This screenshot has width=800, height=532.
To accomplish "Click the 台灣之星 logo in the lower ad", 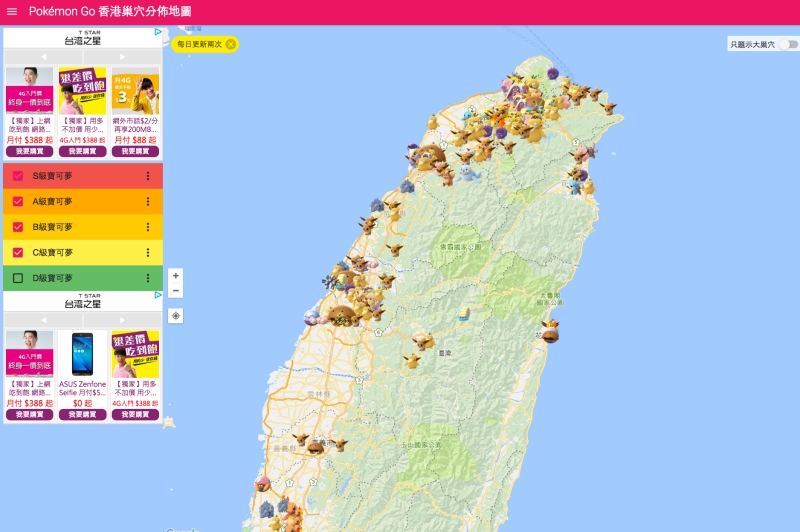I will point(82,301).
